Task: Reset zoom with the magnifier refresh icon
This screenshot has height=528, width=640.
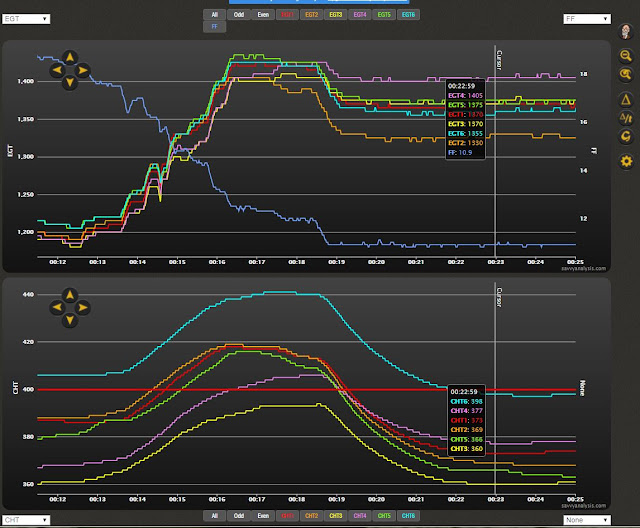Action: coord(626,75)
